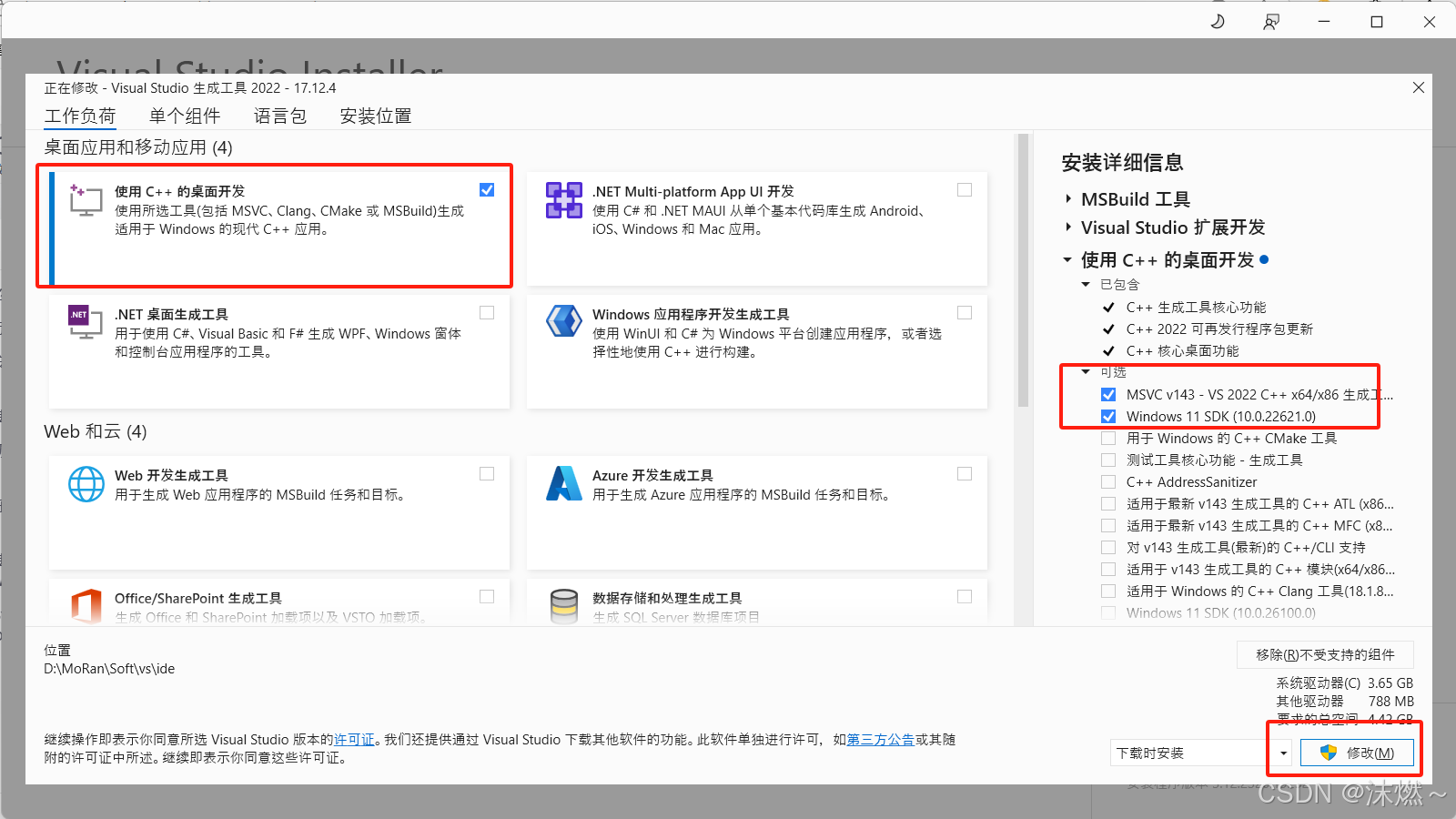This screenshot has width=1456, height=819.
Task: Toggle dark theme moon icon in title bar
Action: tap(1218, 21)
